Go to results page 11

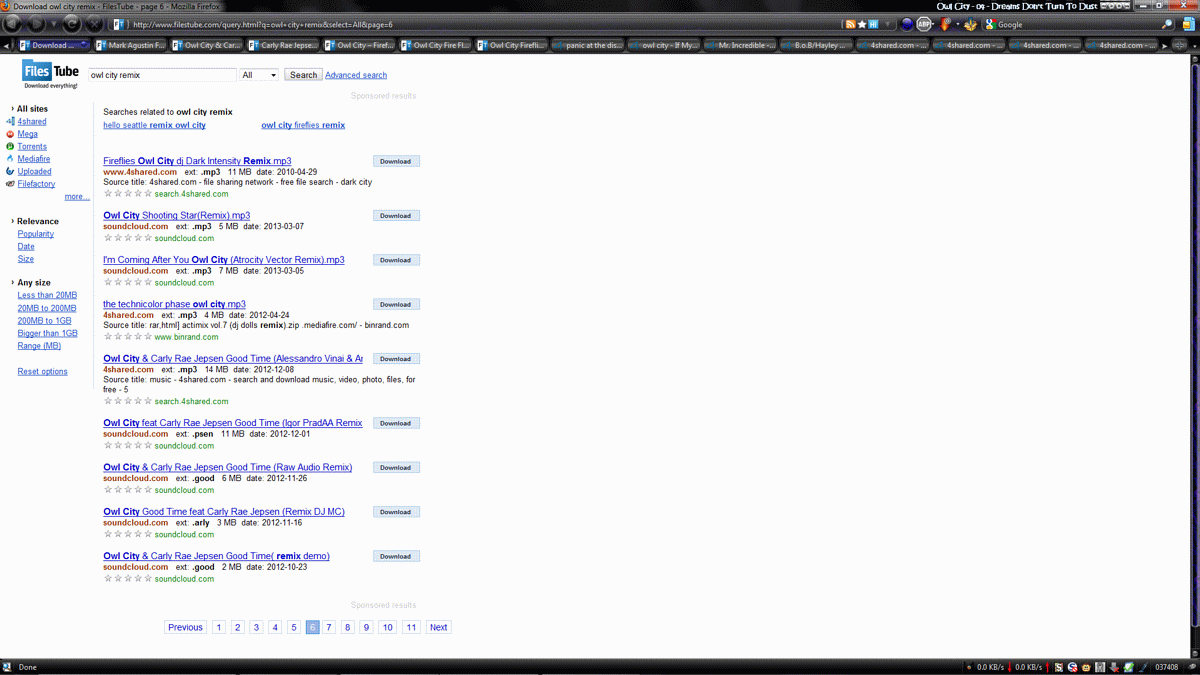pos(411,627)
